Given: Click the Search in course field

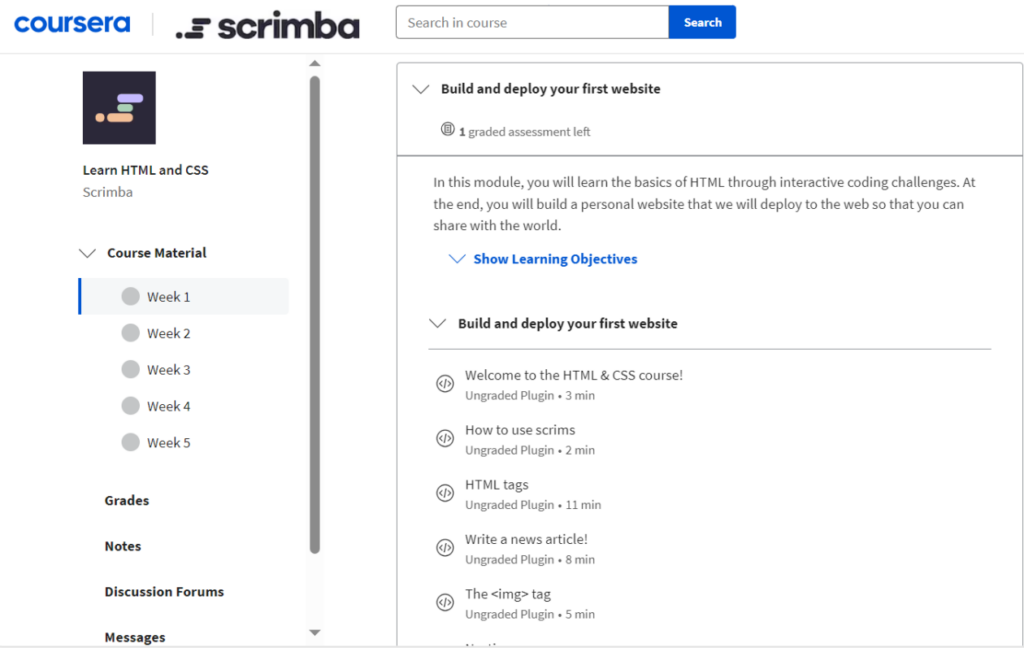Looking at the screenshot, I should tap(532, 22).
